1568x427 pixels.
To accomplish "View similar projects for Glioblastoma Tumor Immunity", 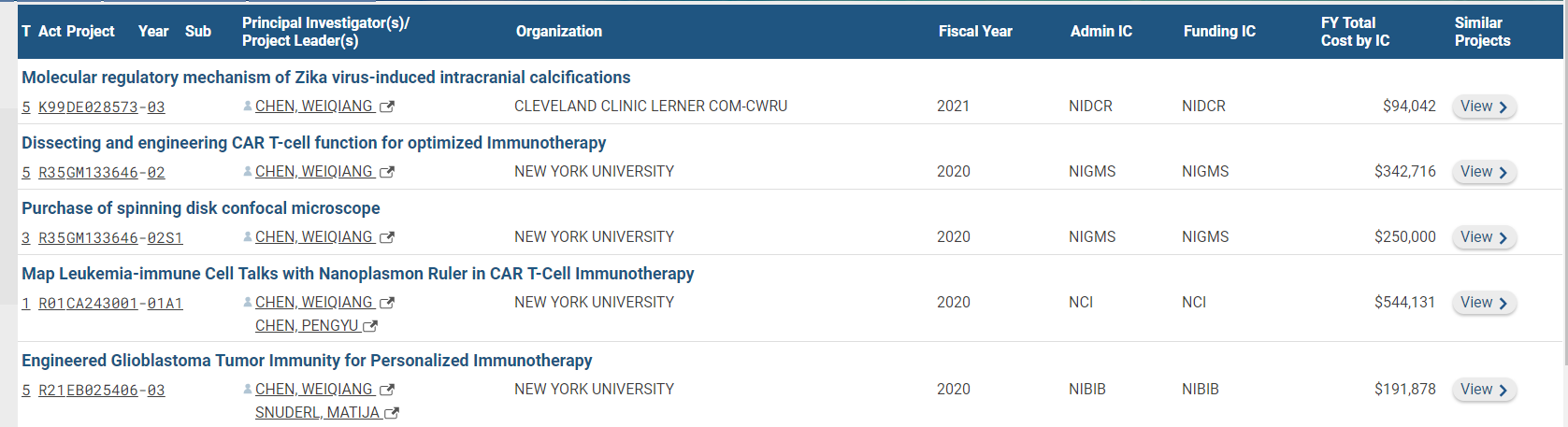I will (1484, 390).
